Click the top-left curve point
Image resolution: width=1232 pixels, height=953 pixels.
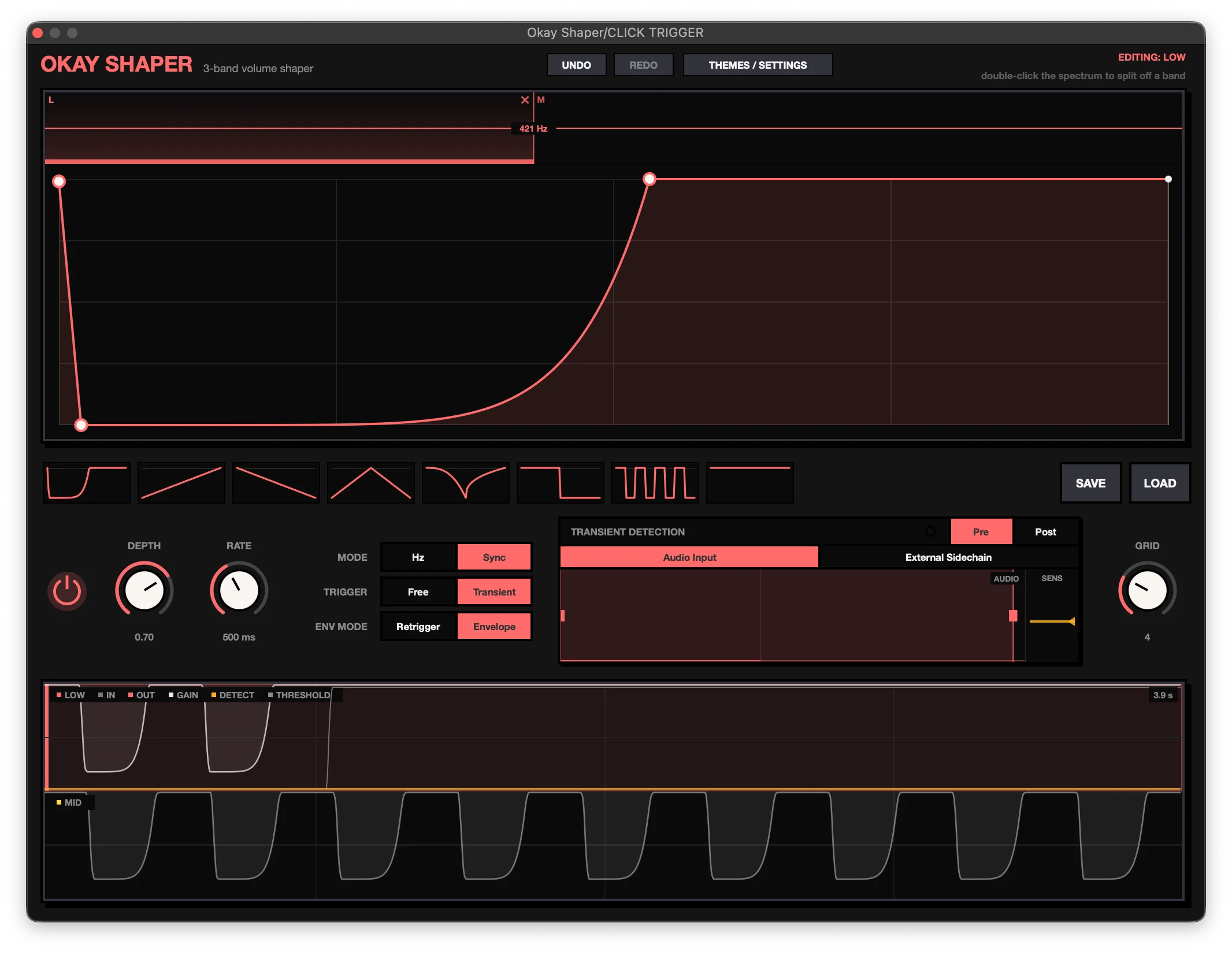59,181
